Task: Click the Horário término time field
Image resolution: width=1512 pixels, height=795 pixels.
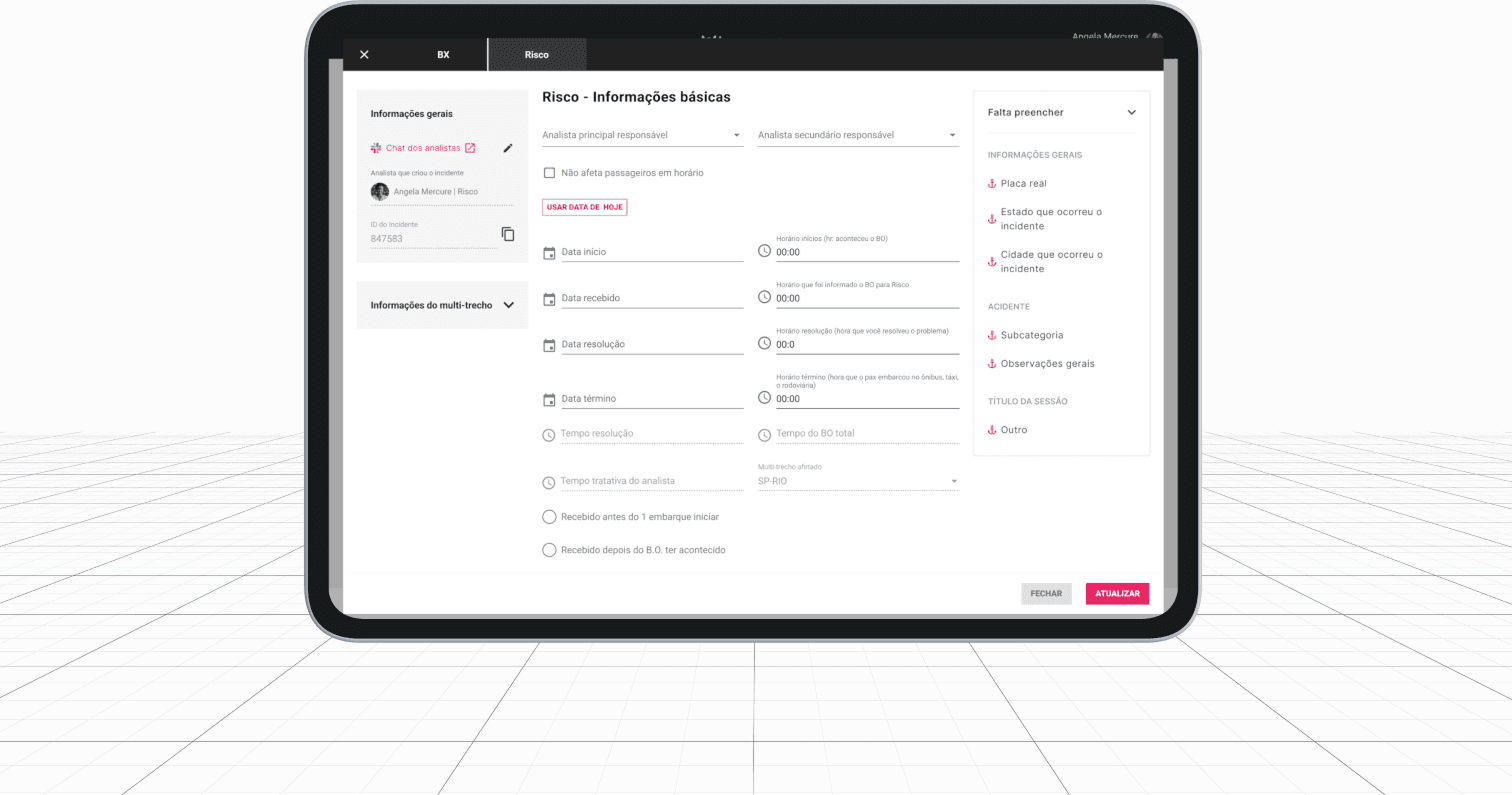Action: click(867, 398)
